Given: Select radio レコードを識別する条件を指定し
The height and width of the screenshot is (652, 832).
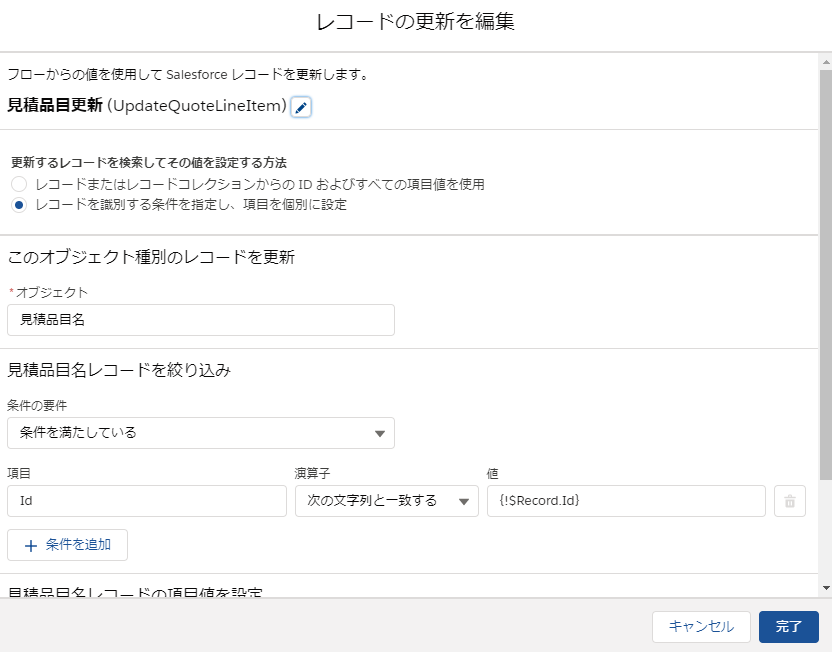Looking at the screenshot, I should click(x=19, y=205).
